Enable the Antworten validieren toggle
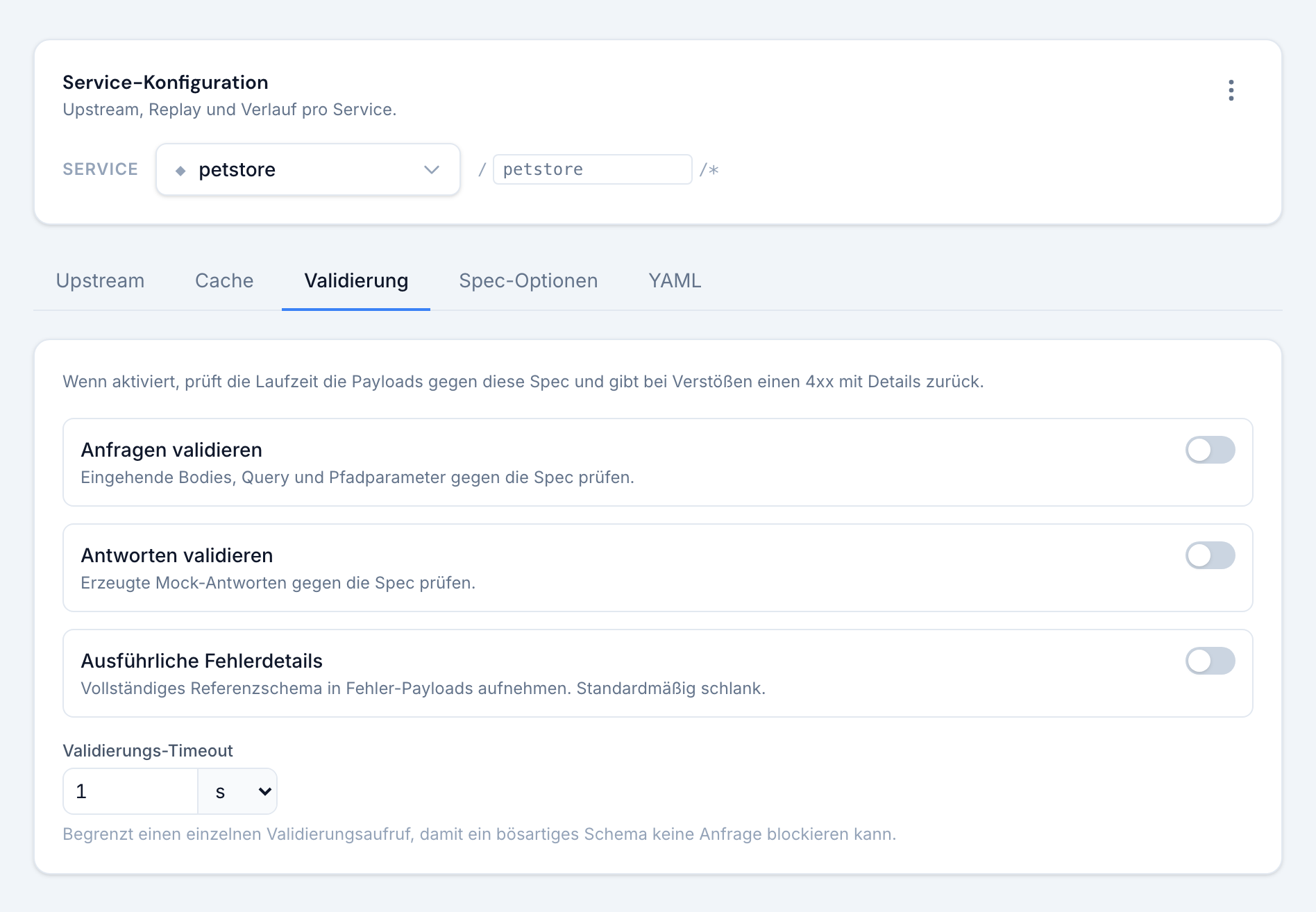The image size is (1316, 912). [1210, 555]
